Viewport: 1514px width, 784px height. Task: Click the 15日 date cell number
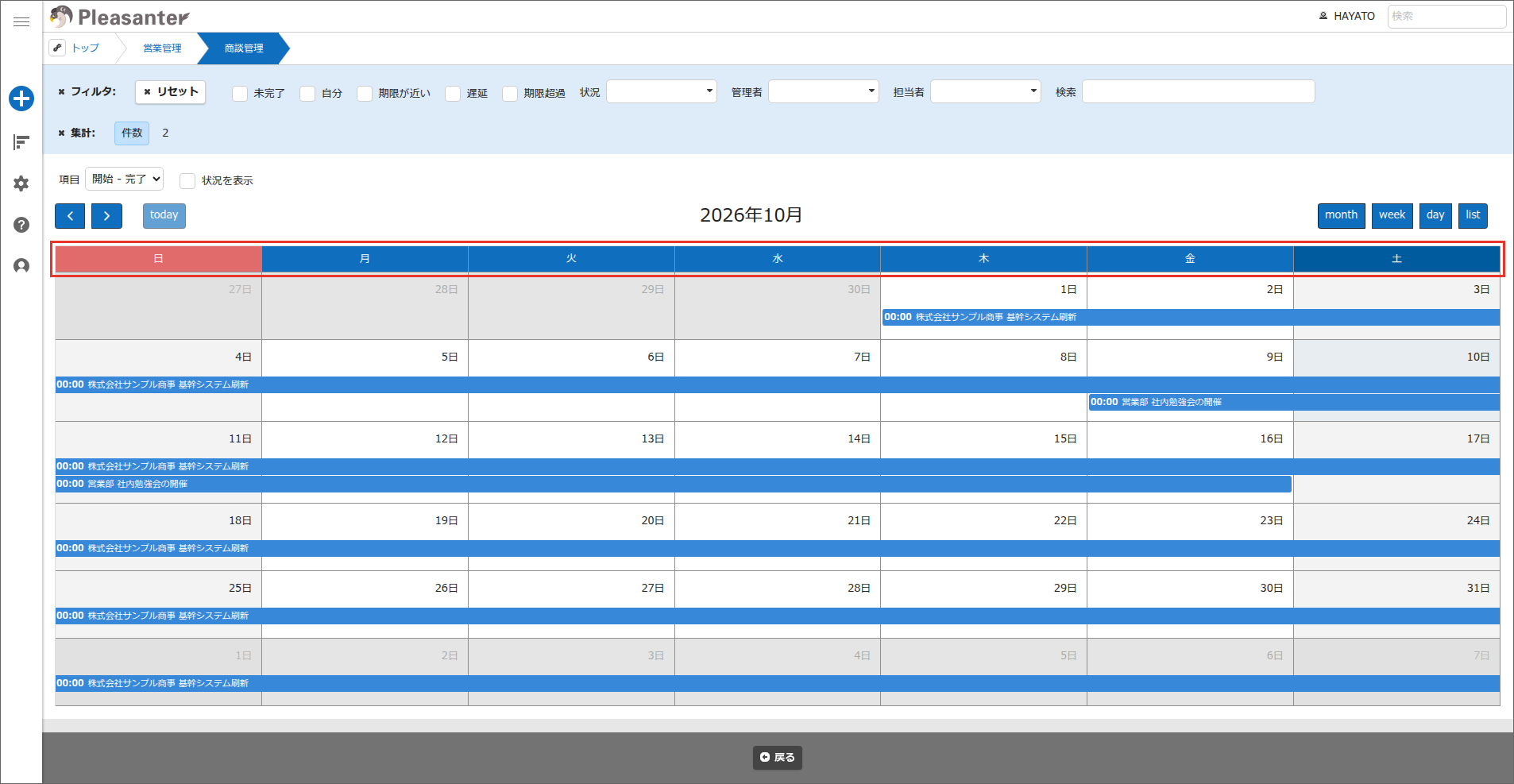click(1065, 439)
